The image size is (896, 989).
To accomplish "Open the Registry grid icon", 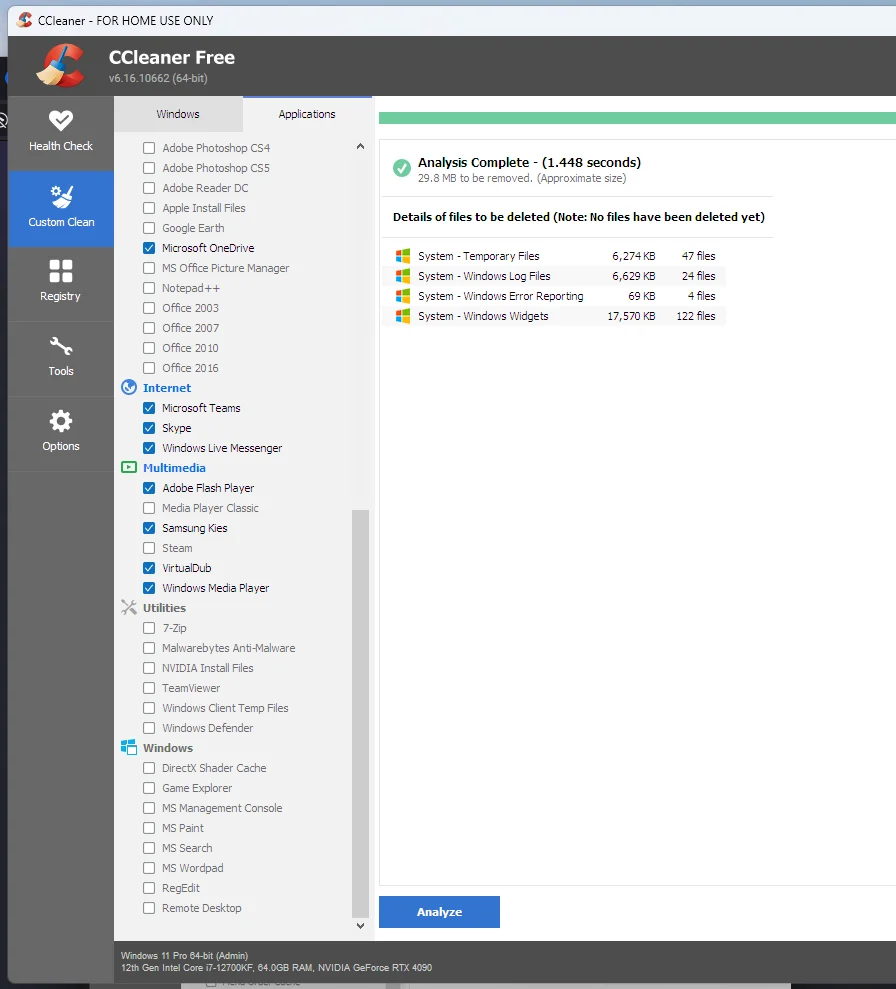I will click(61, 271).
